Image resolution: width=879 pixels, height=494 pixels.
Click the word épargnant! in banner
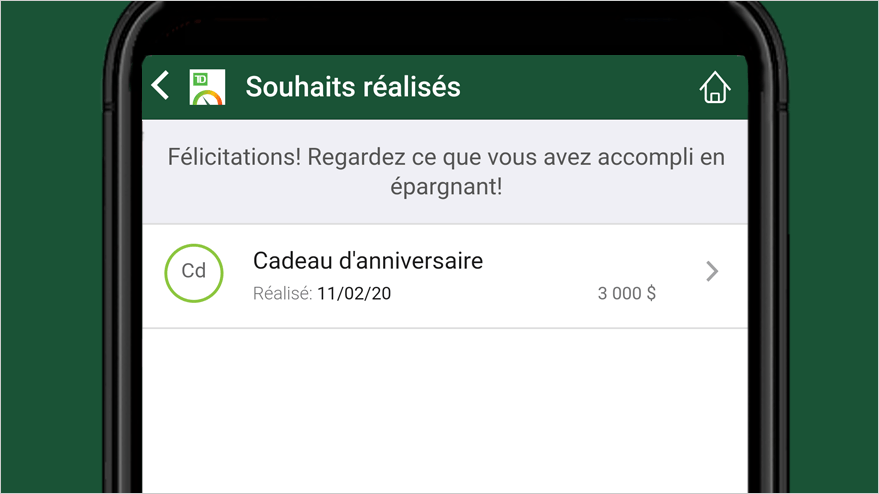coord(446,187)
